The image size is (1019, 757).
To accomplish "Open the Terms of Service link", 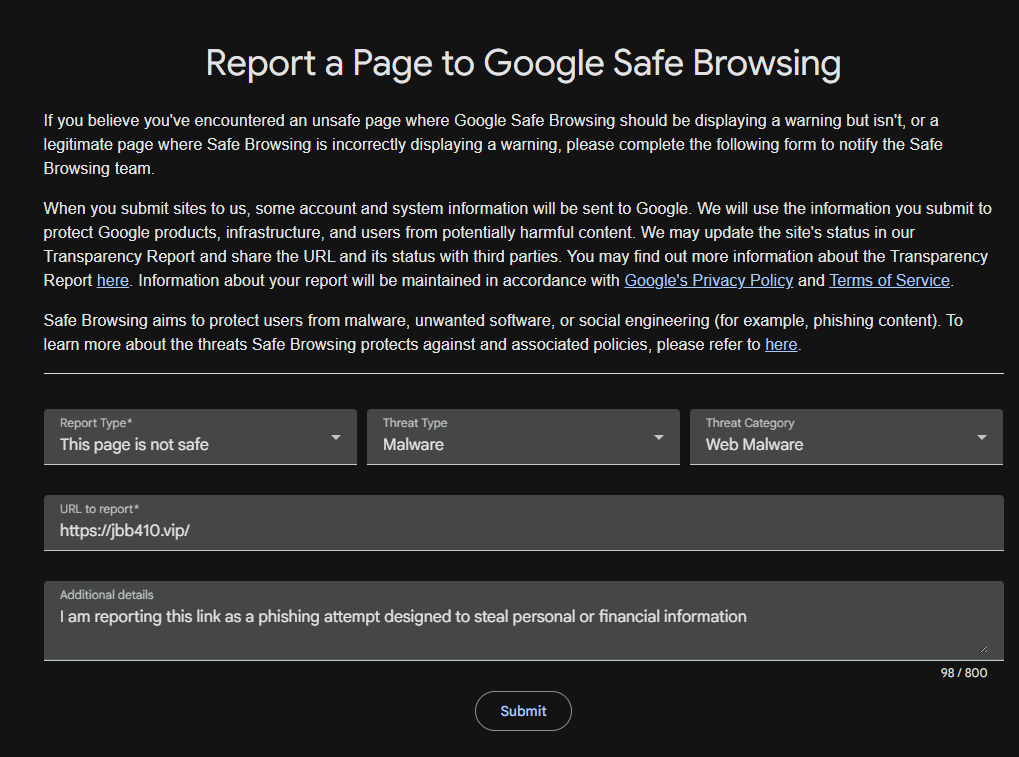I will pyautogui.click(x=889, y=281).
